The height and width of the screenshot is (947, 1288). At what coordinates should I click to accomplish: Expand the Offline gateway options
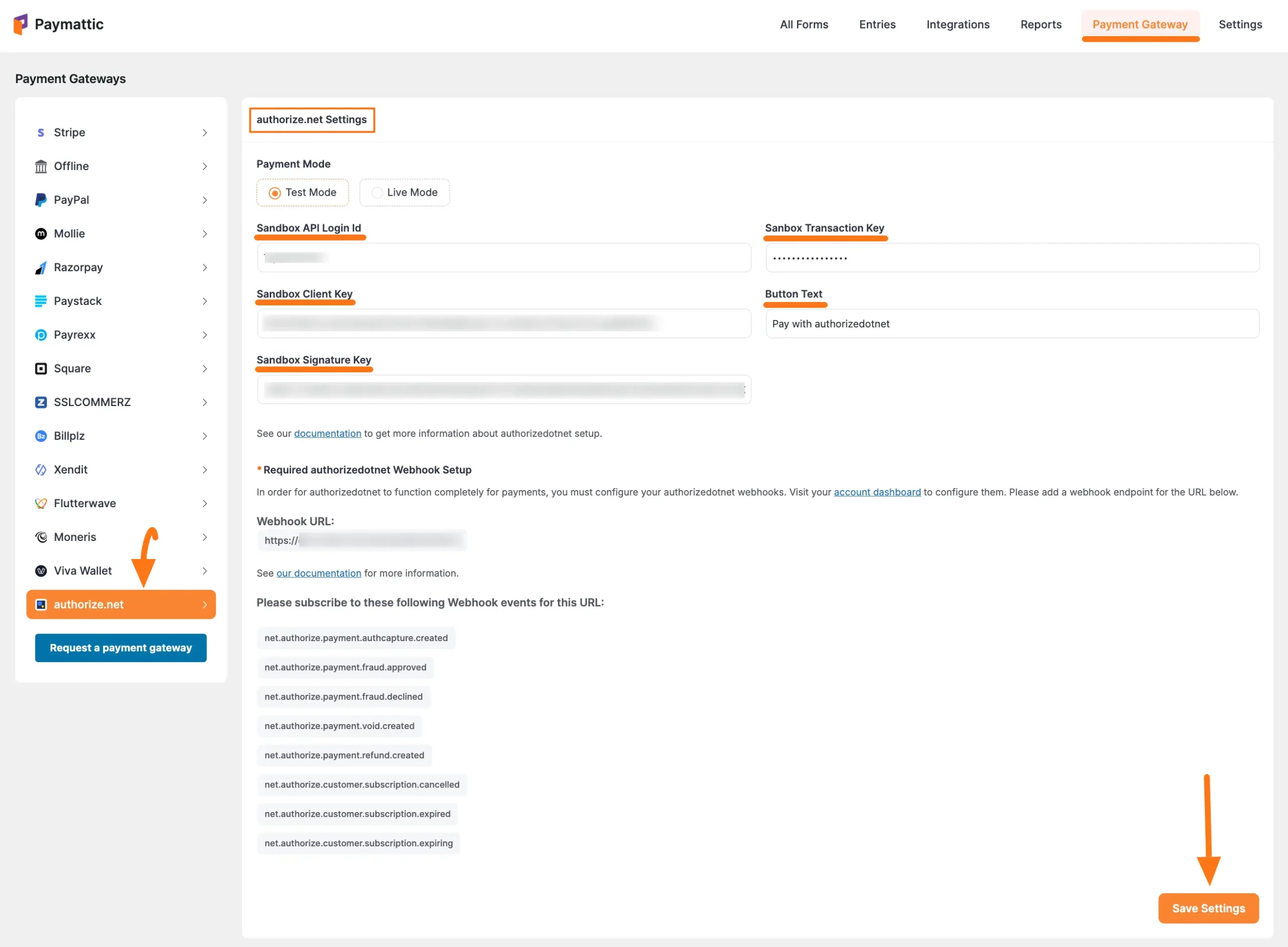tap(71, 166)
